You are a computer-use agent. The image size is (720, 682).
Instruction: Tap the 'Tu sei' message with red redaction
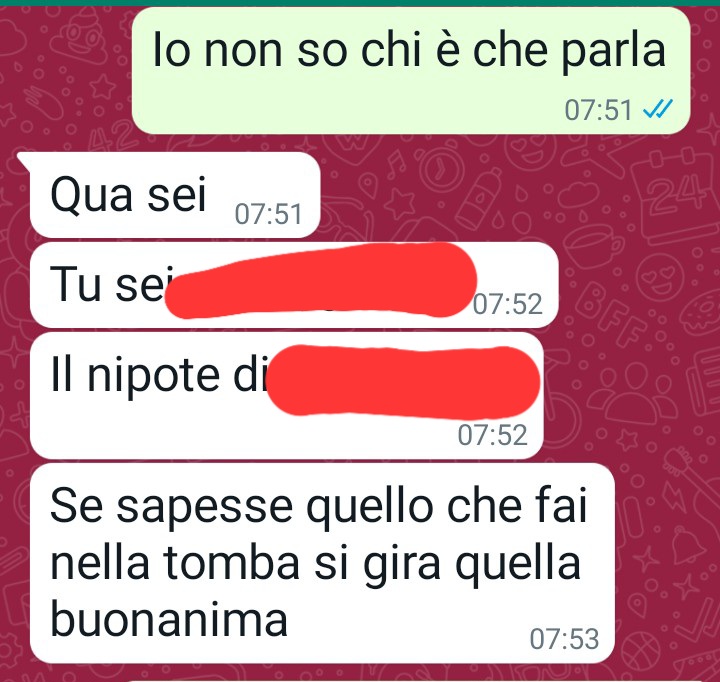294,285
